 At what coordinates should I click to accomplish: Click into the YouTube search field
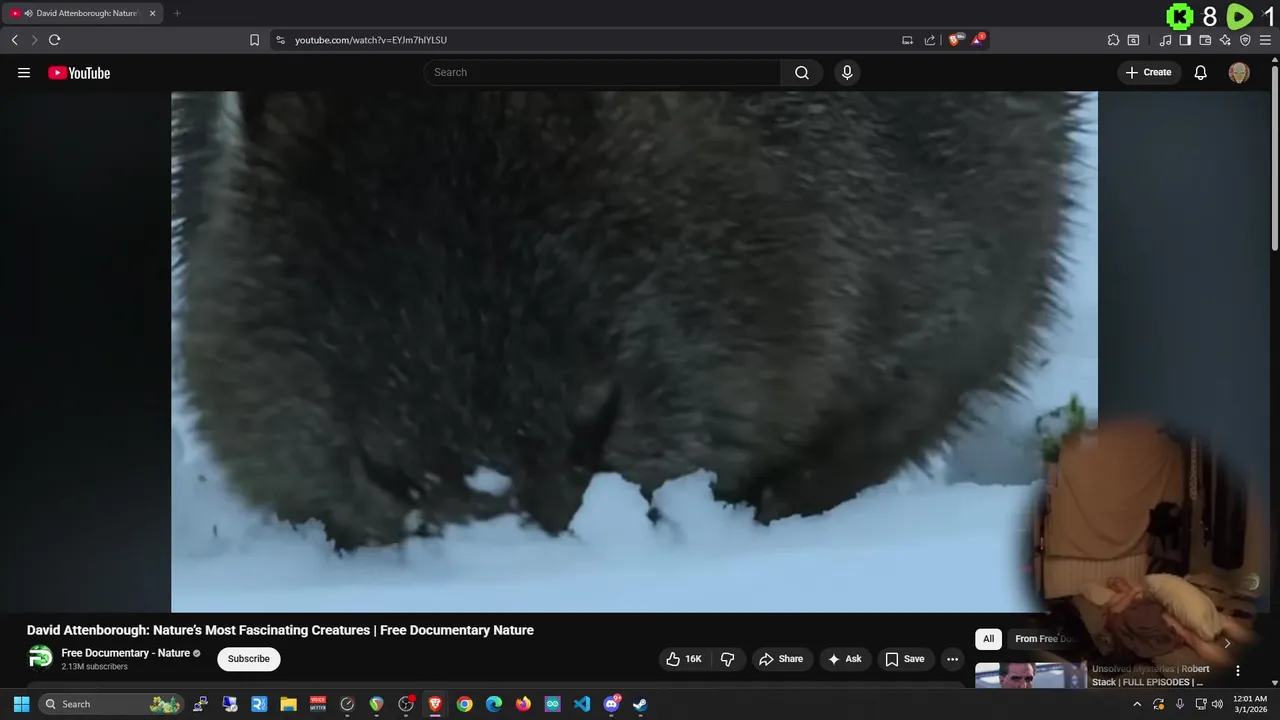tap(603, 72)
